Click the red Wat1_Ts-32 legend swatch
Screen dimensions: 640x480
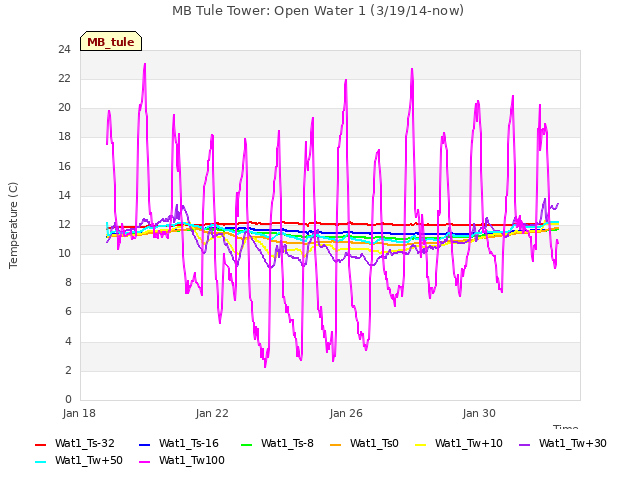point(40,444)
